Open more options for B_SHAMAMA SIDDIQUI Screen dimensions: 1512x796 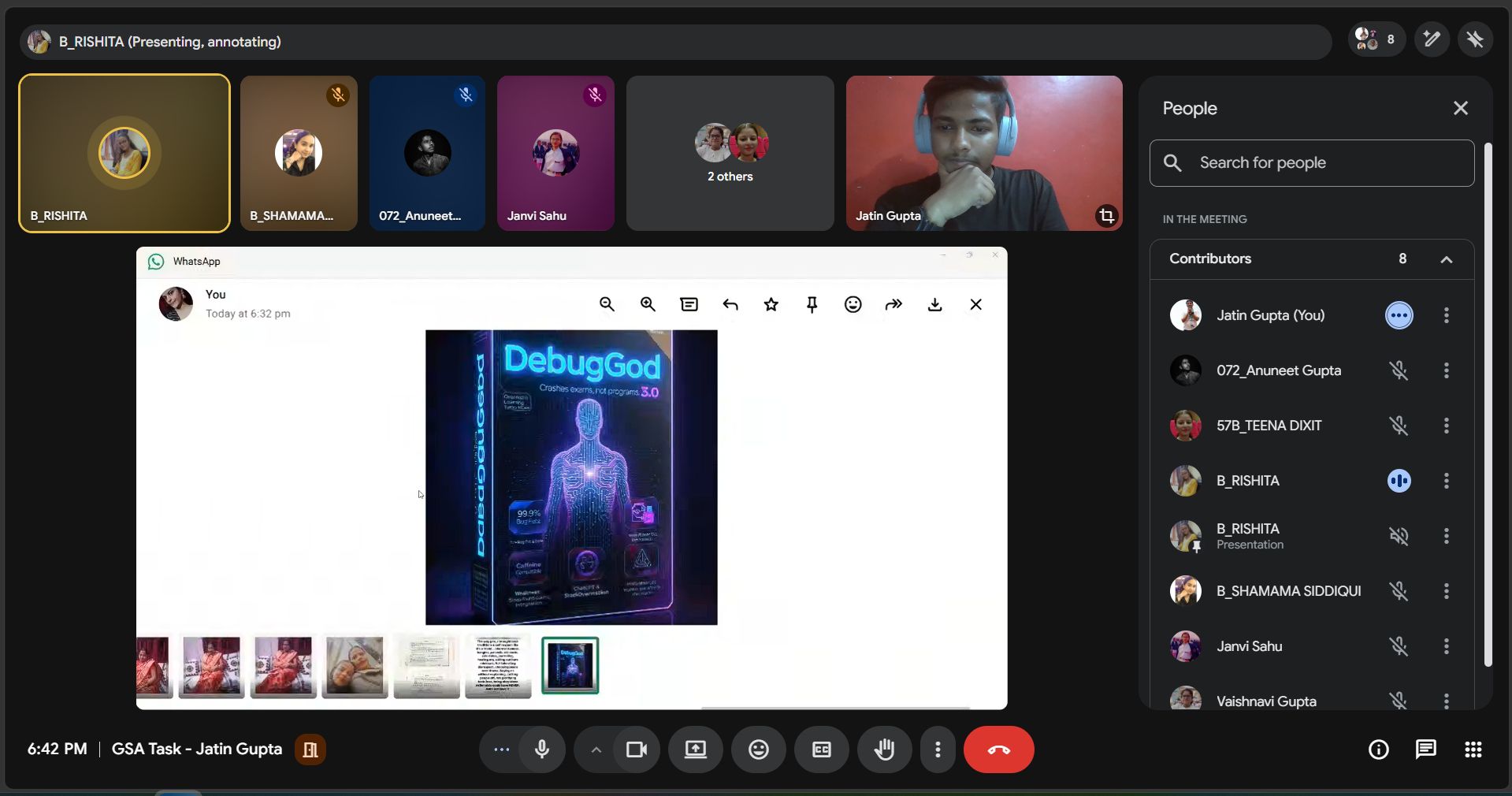(x=1447, y=591)
